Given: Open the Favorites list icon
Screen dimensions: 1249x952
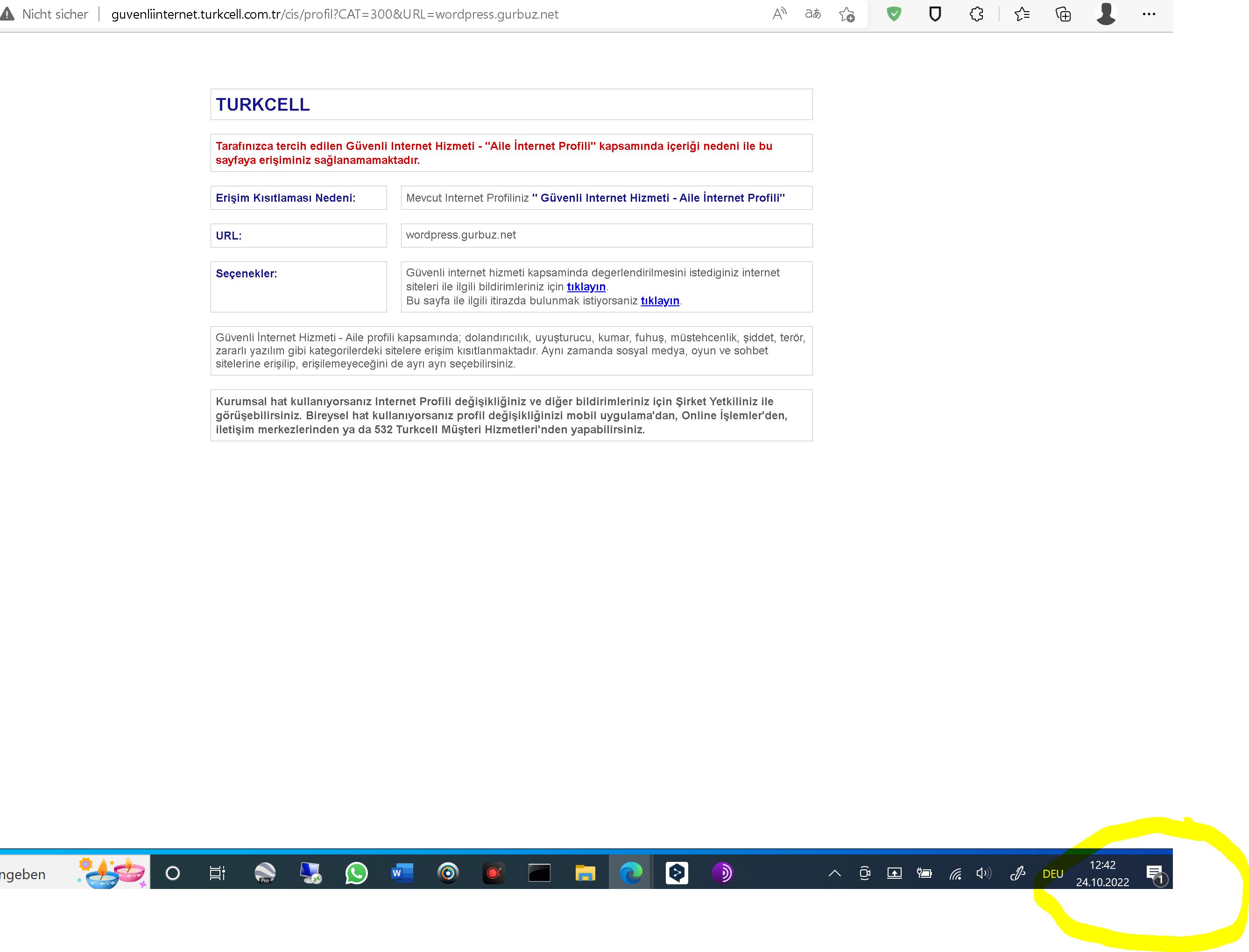Looking at the screenshot, I should [1022, 14].
